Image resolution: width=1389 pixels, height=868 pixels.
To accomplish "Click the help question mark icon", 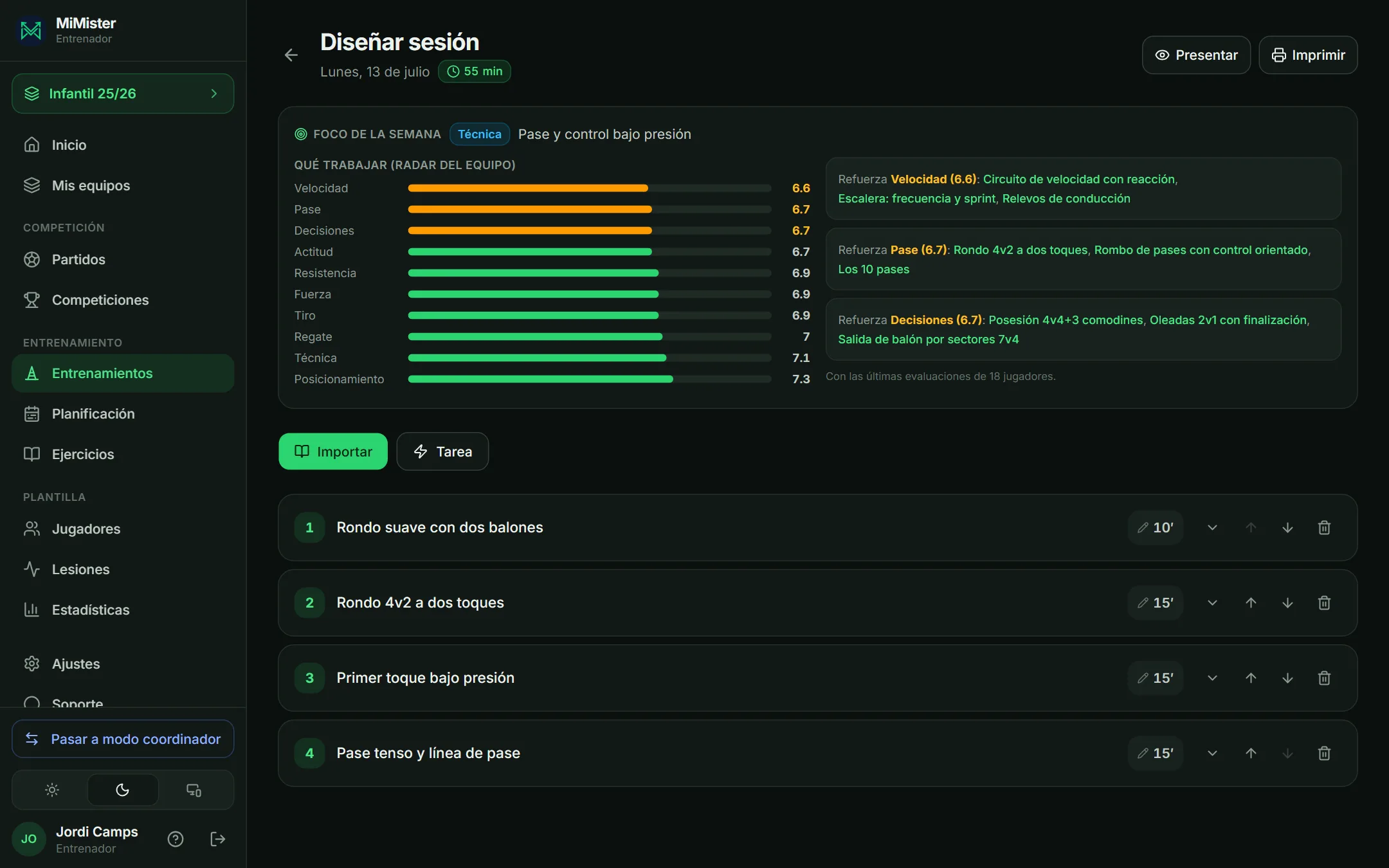I will coord(176,839).
